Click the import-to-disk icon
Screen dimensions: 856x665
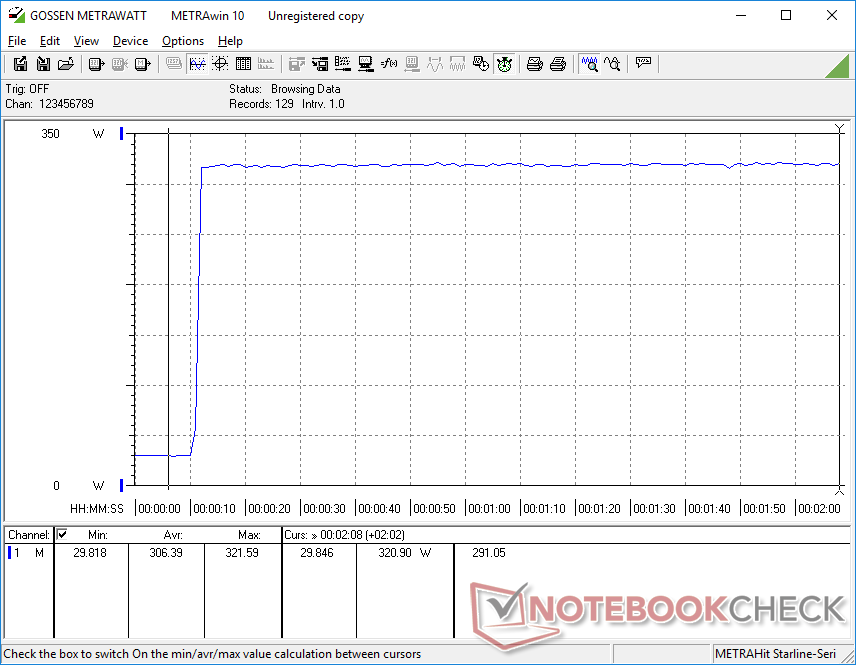click(x=43, y=64)
